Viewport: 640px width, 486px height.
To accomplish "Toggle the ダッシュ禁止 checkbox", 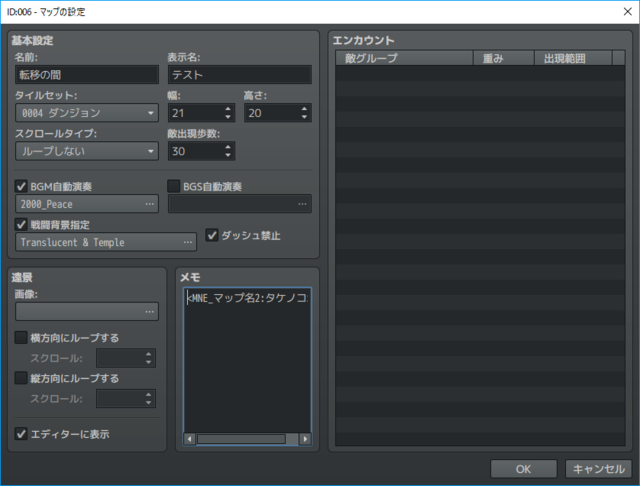I will (211, 235).
